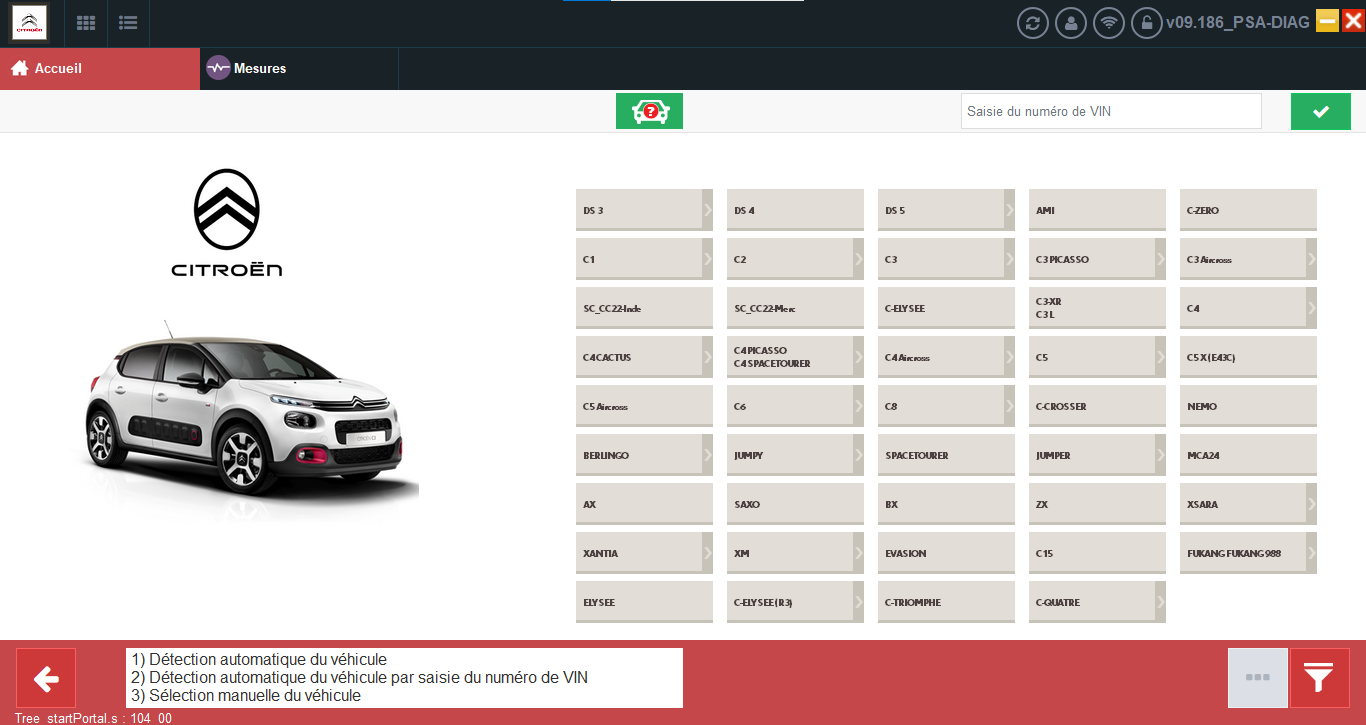This screenshot has width=1366, height=725.
Task: Select the DS 4 vehicle
Action: (795, 210)
